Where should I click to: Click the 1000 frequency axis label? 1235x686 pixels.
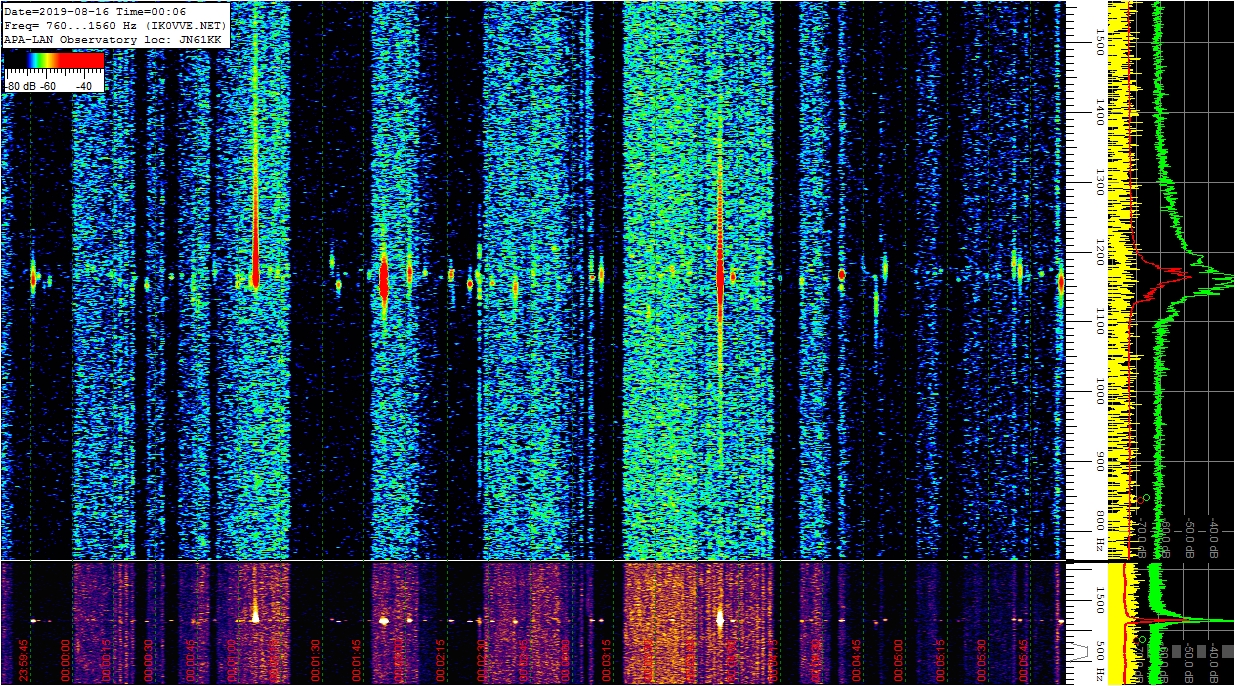click(1099, 392)
